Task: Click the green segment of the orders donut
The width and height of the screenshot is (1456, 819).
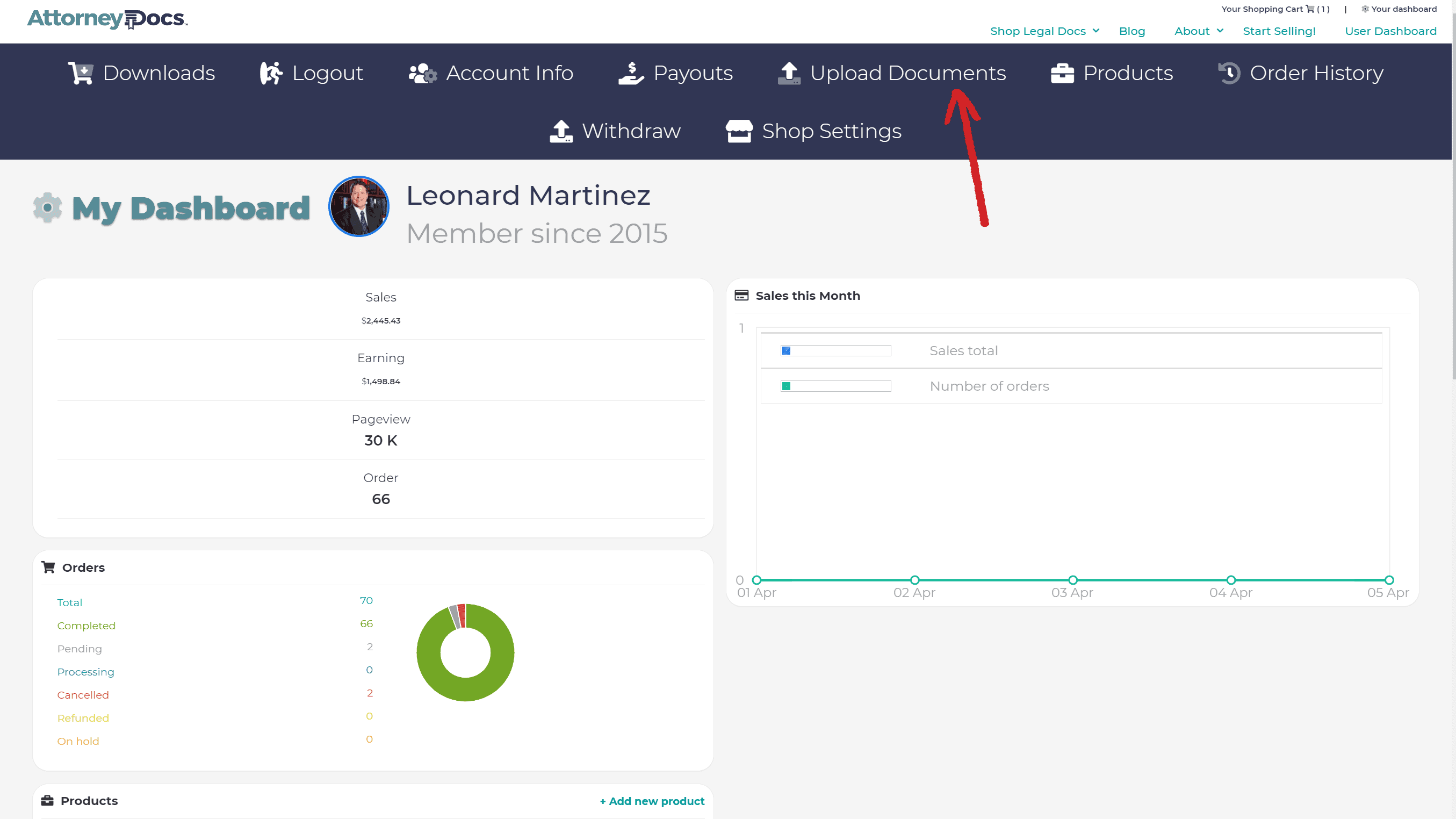Action: [x=466, y=690]
